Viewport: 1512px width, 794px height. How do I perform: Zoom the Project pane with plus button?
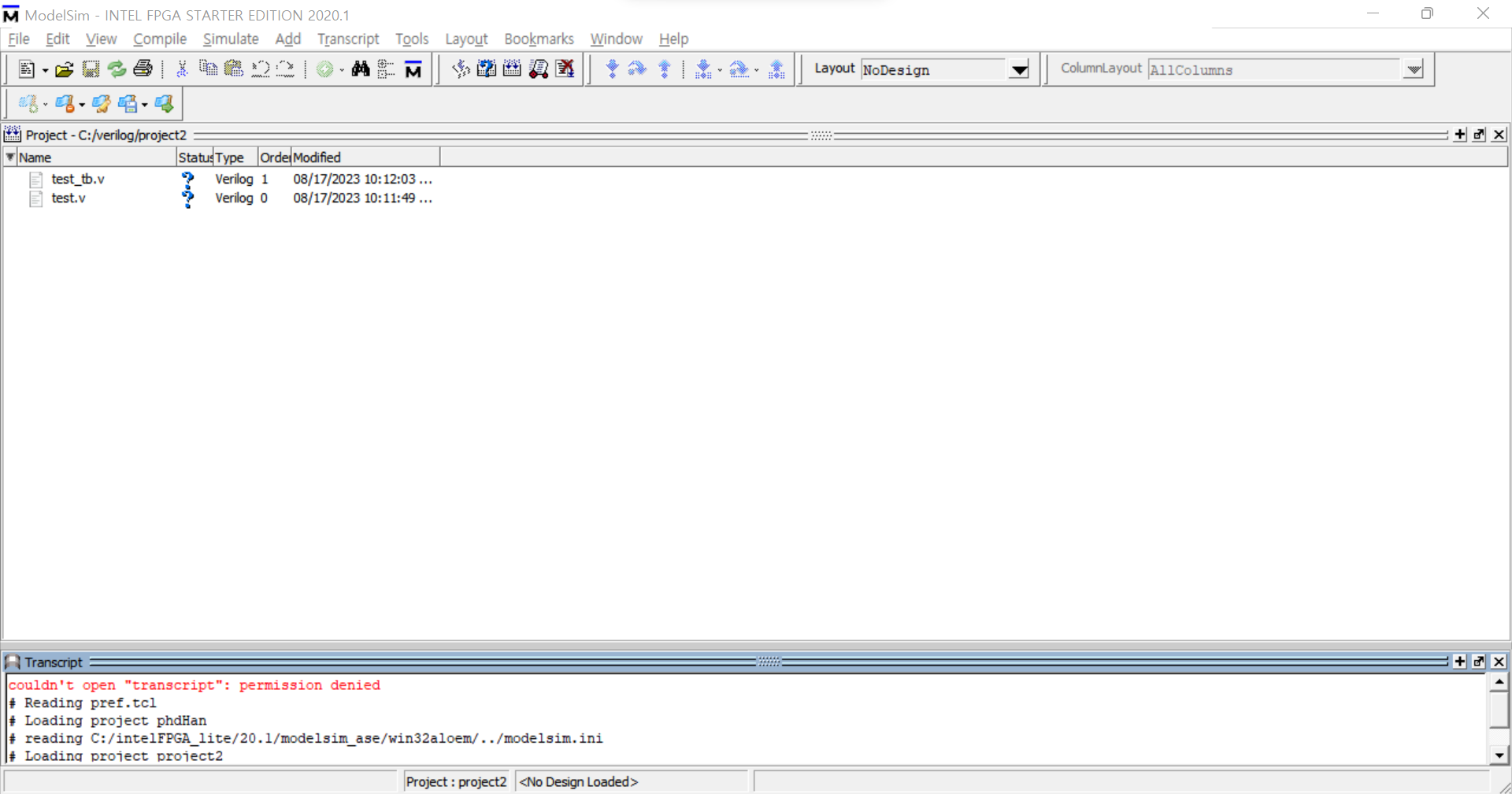[x=1460, y=135]
